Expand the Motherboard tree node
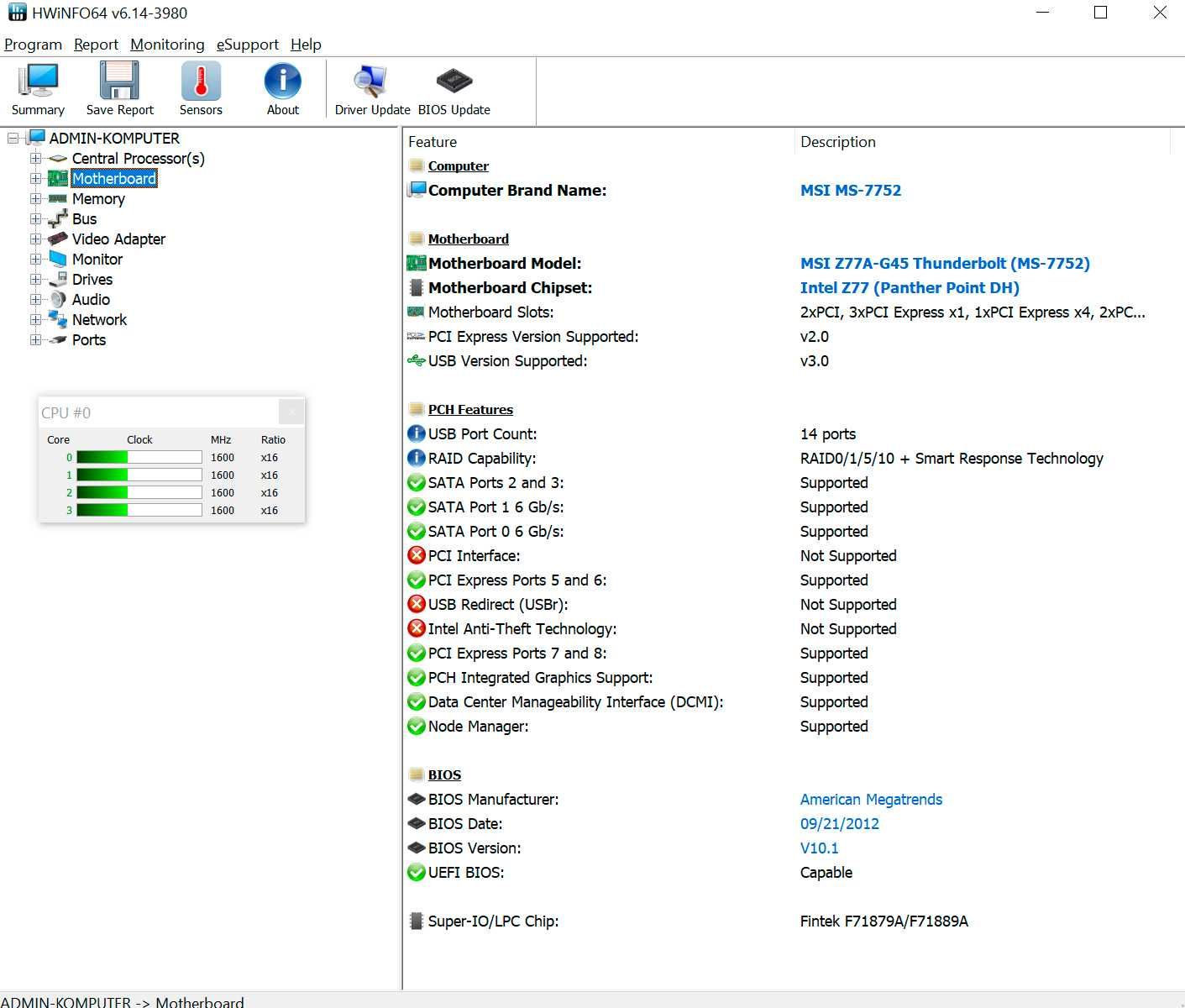Image resolution: width=1185 pixels, height=1008 pixels. point(35,178)
